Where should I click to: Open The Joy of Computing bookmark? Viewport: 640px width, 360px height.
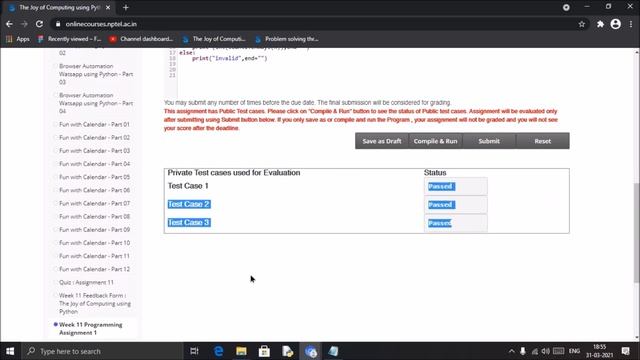pyautogui.click(x=214, y=39)
